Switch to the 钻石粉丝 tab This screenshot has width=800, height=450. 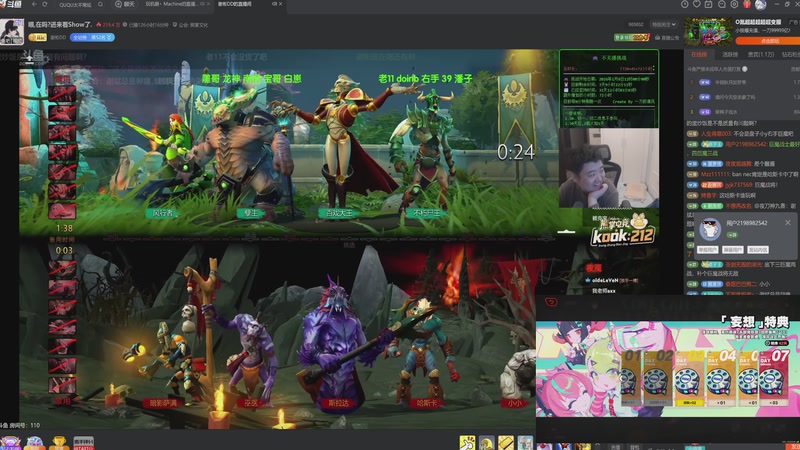791,55
